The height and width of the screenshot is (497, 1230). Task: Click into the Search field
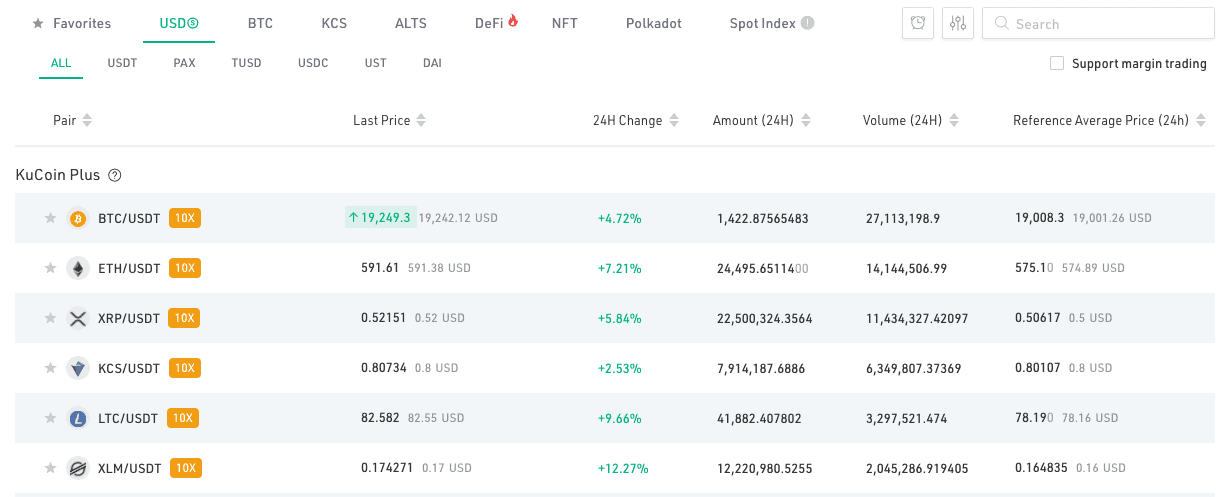1098,23
